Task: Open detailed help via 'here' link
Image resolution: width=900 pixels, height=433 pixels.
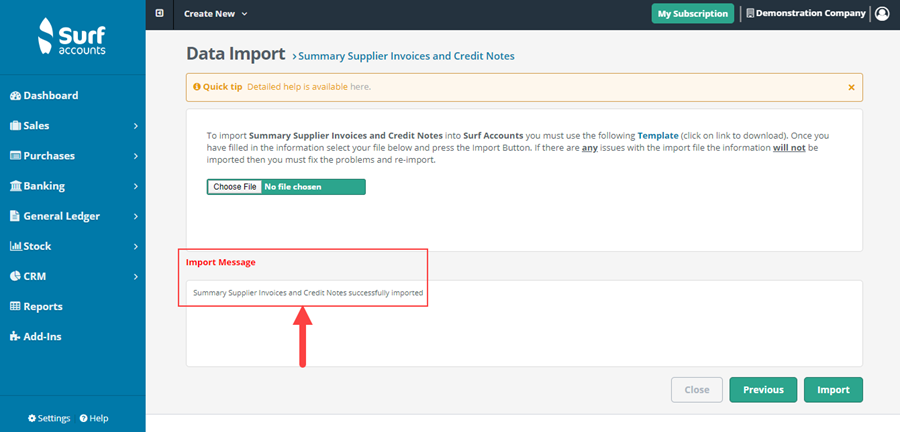Action: pyautogui.click(x=359, y=87)
